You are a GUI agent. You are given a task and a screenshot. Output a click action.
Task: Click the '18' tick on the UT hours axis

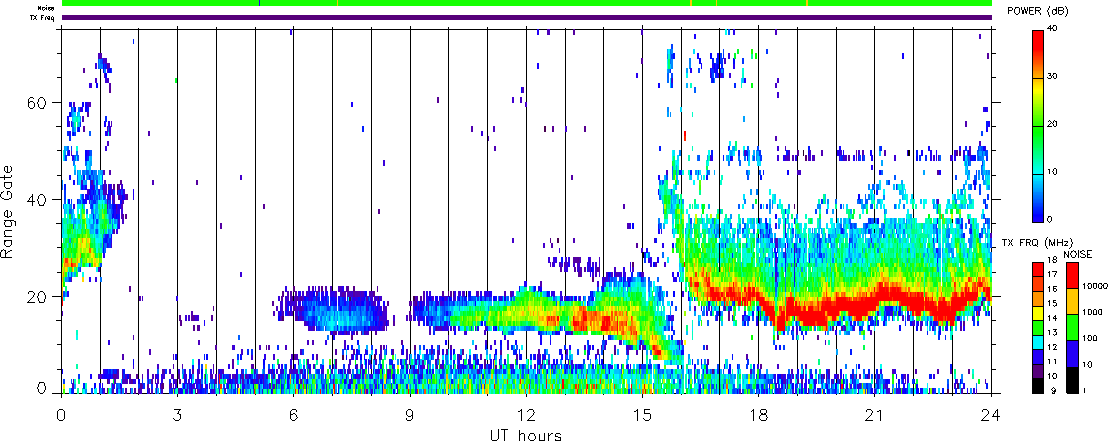[758, 415]
